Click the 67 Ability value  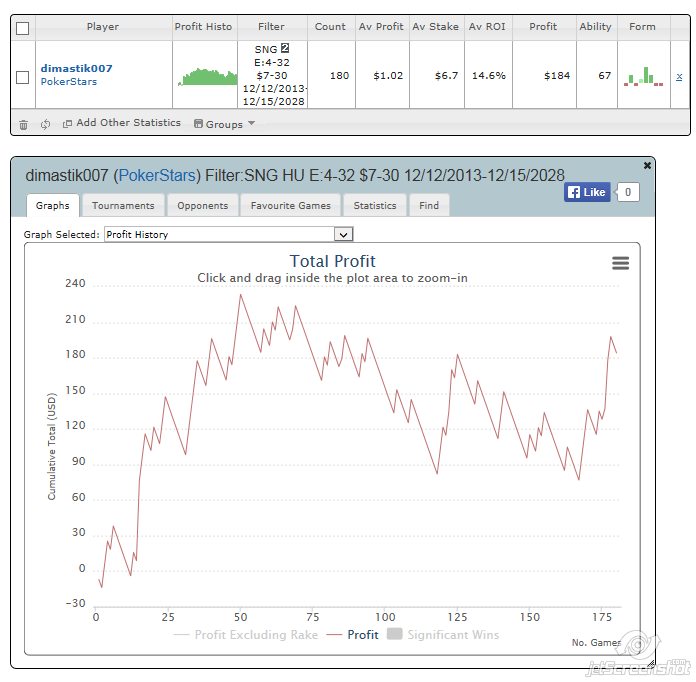[605, 76]
